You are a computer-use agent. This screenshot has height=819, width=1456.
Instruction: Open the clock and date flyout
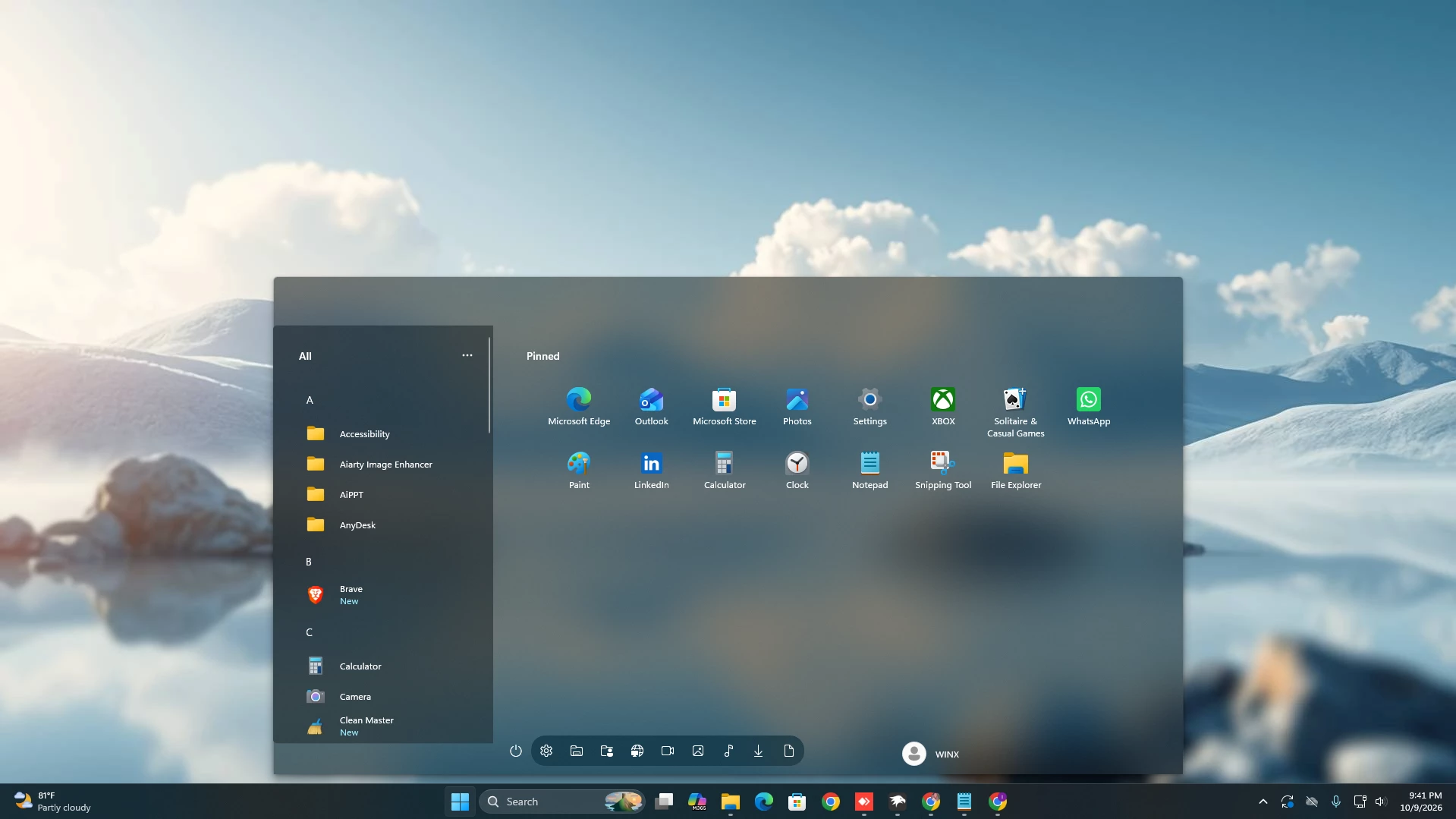(x=1420, y=802)
